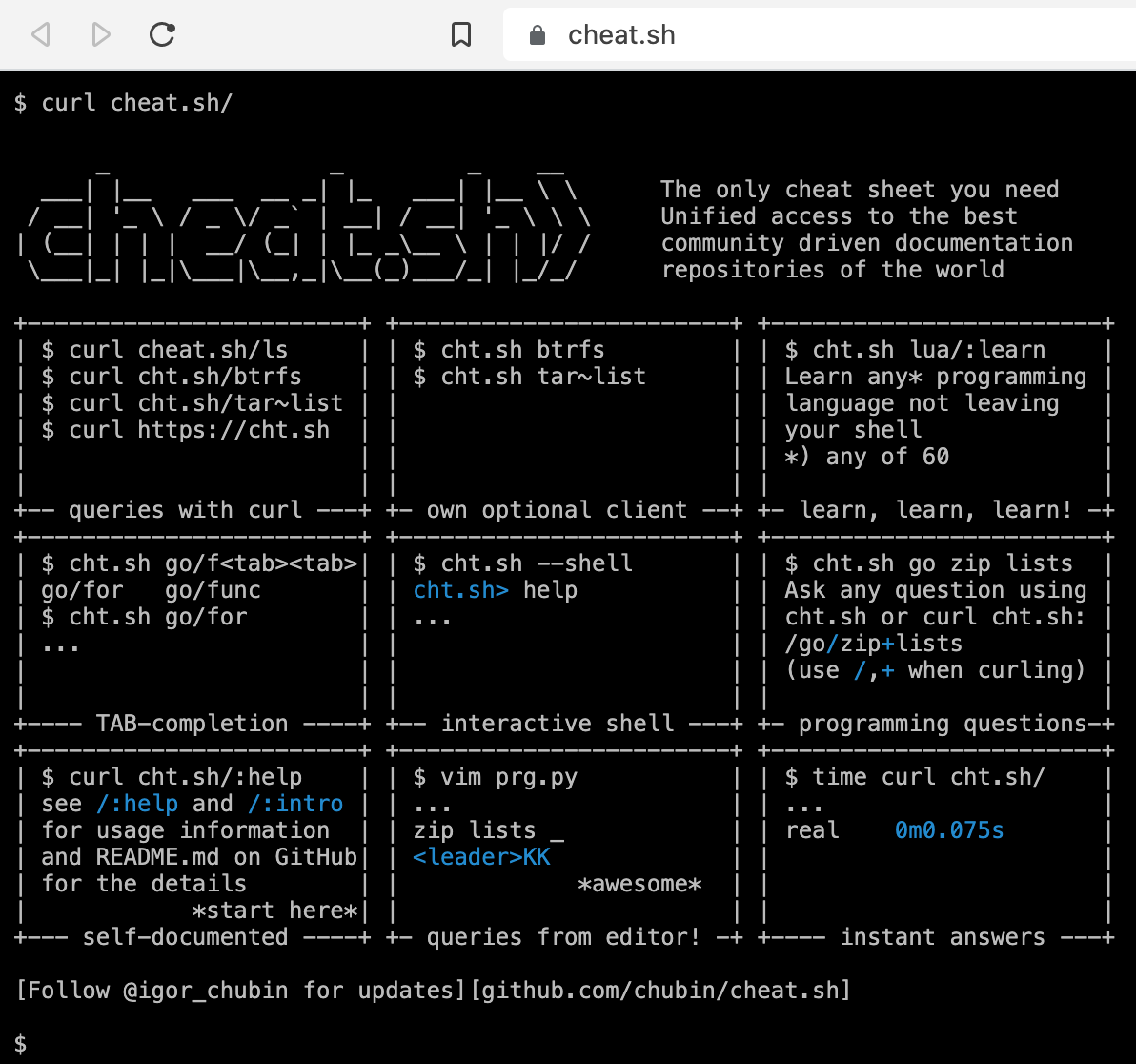The image size is (1136, 1064).
Task: Click '$ cht.sh --shell' line
Action: coord(522,563)
